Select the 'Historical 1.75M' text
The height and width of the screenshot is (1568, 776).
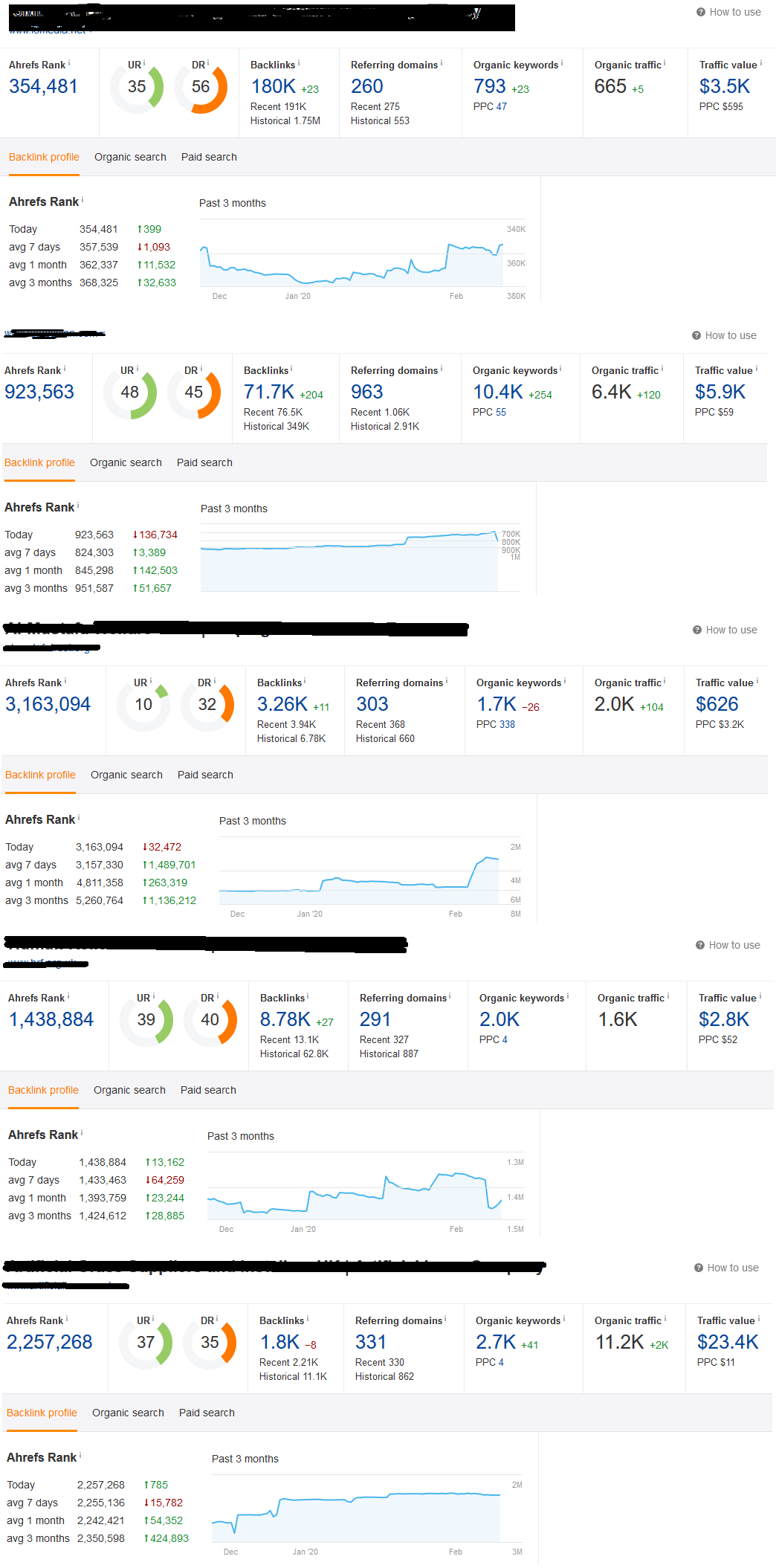[285, 120]
